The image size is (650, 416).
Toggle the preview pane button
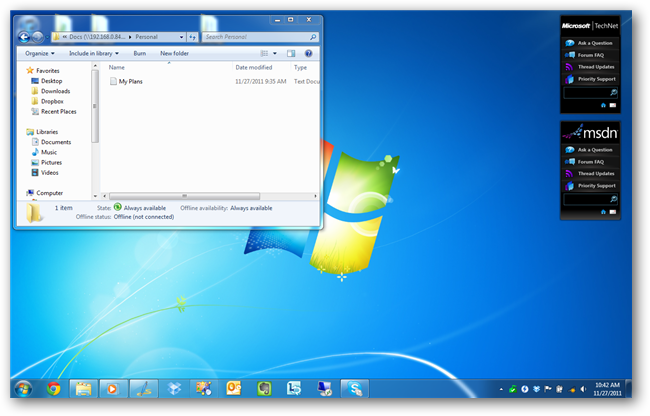tap(291, 53)
